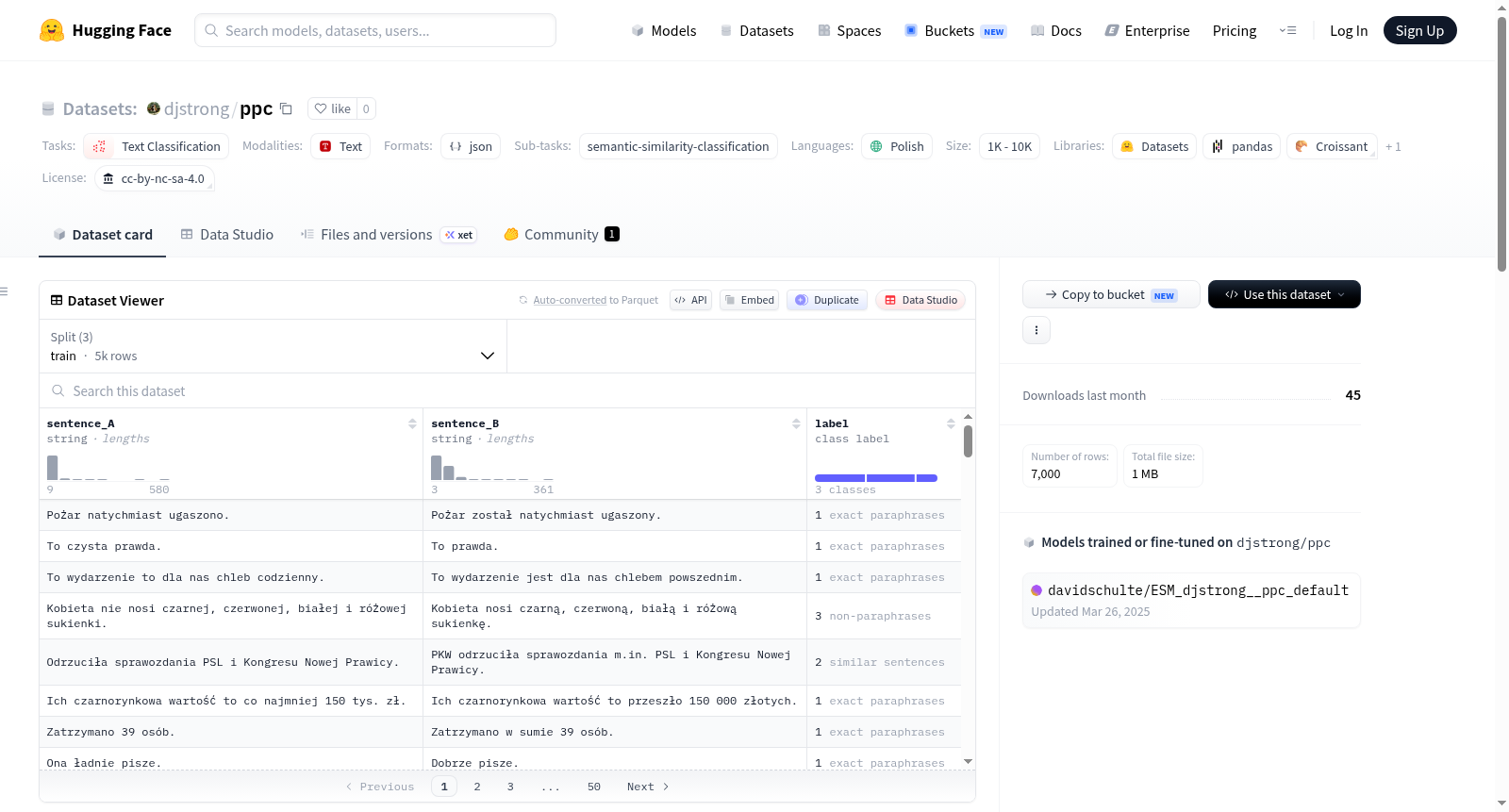Click the cc-by-nc-sa-4.0 license tag
The image size is (1509, 812).
tap(155, 178)
